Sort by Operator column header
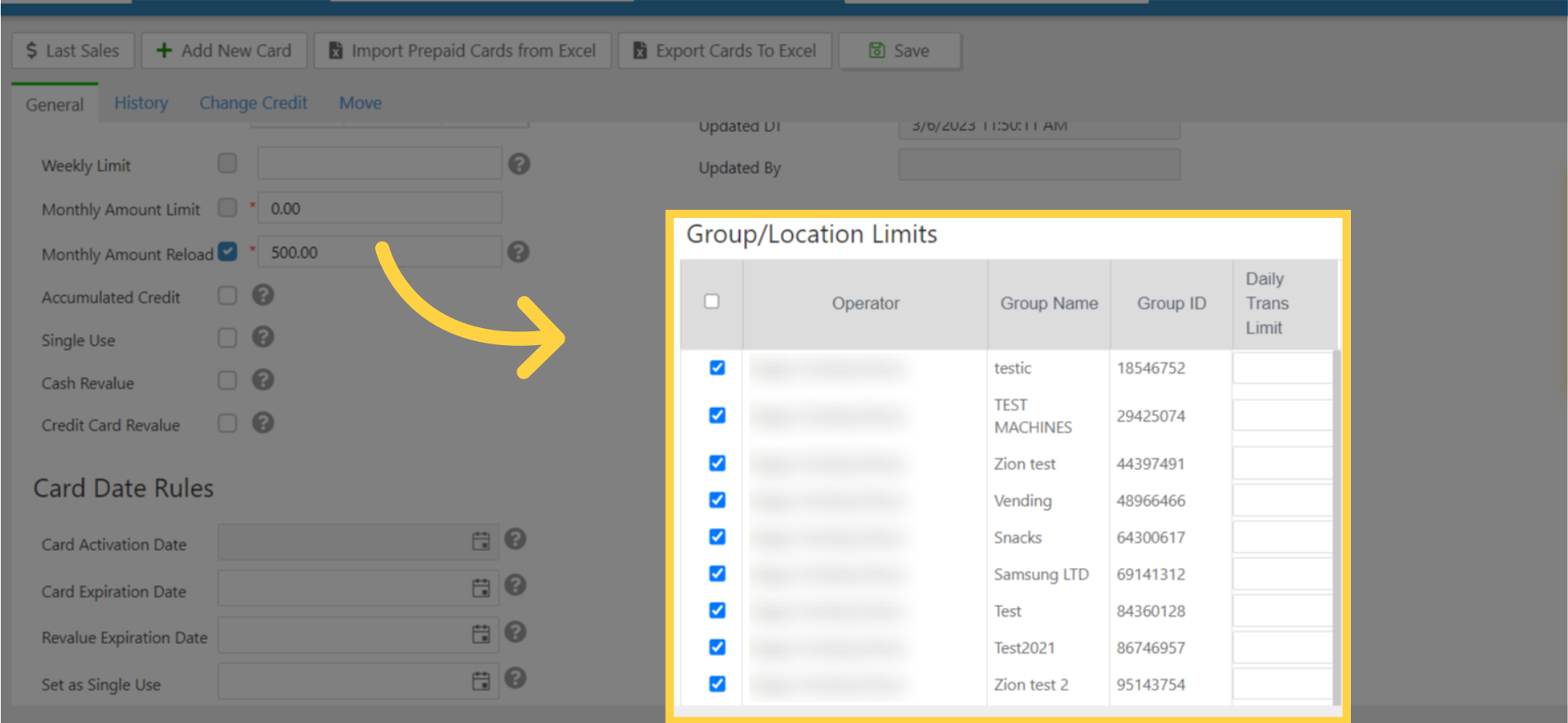 [x=866, y=304]
